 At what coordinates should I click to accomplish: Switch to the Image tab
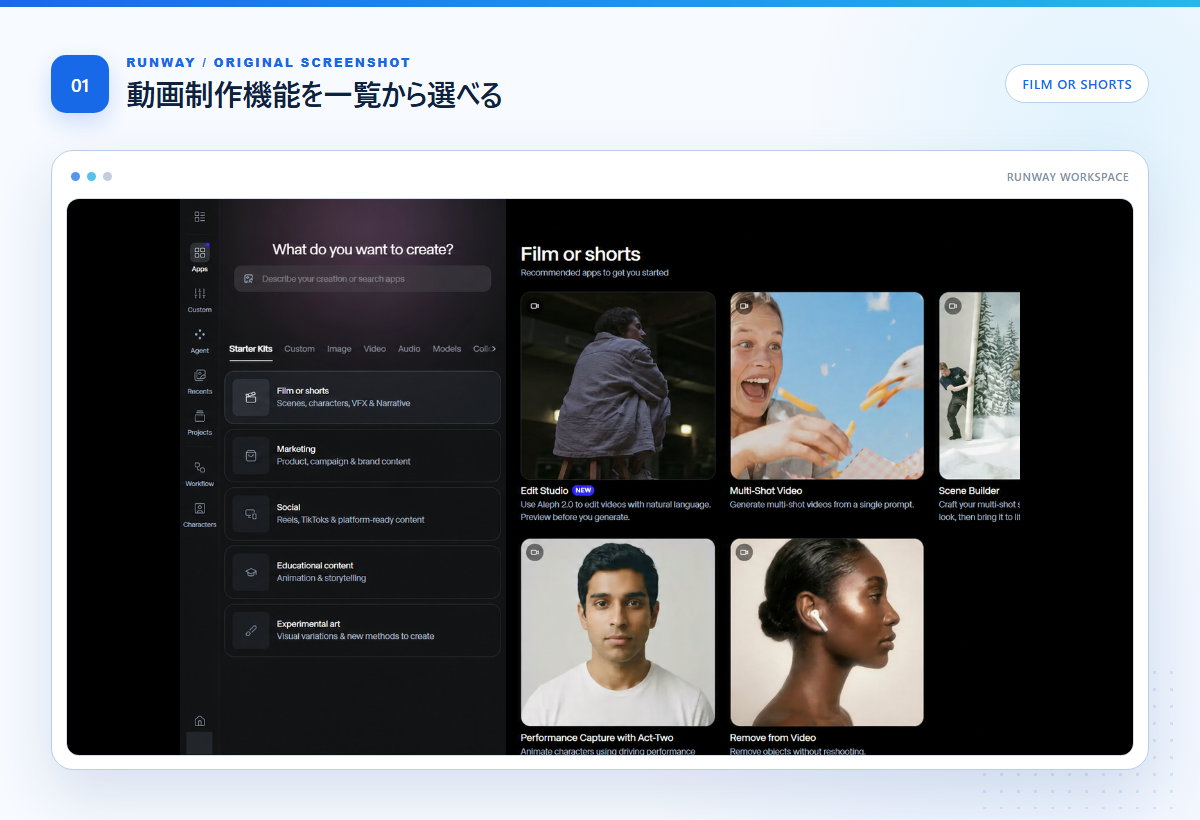click(339, 349)
